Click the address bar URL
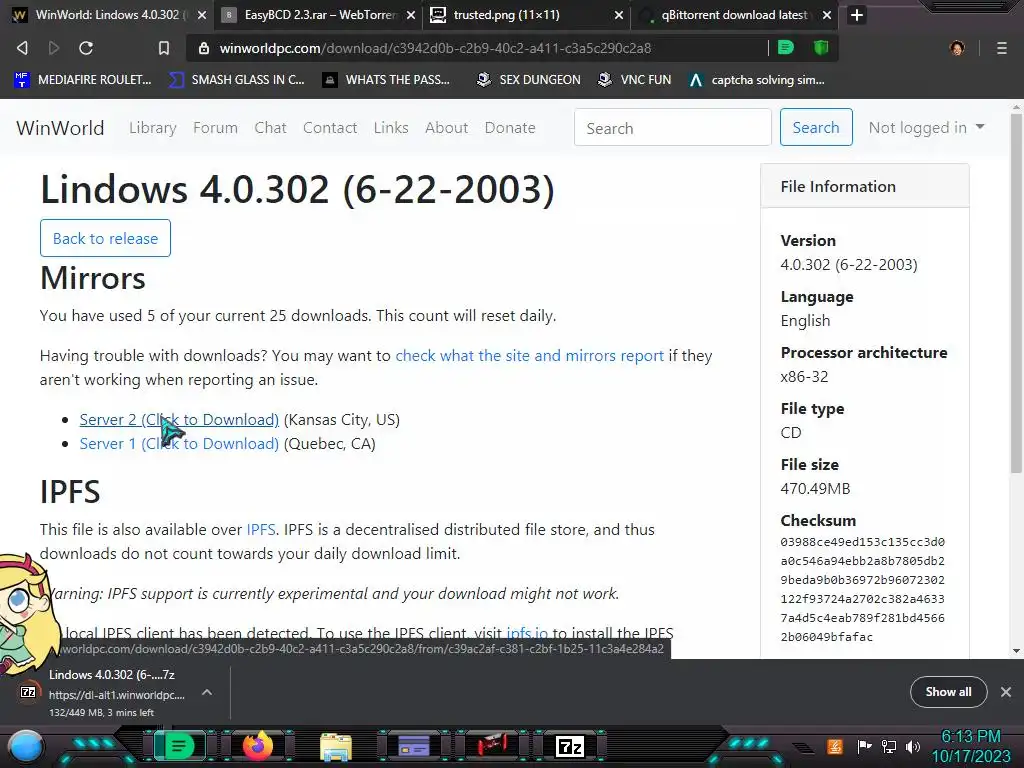1024x768 pixels. point(435,48)
